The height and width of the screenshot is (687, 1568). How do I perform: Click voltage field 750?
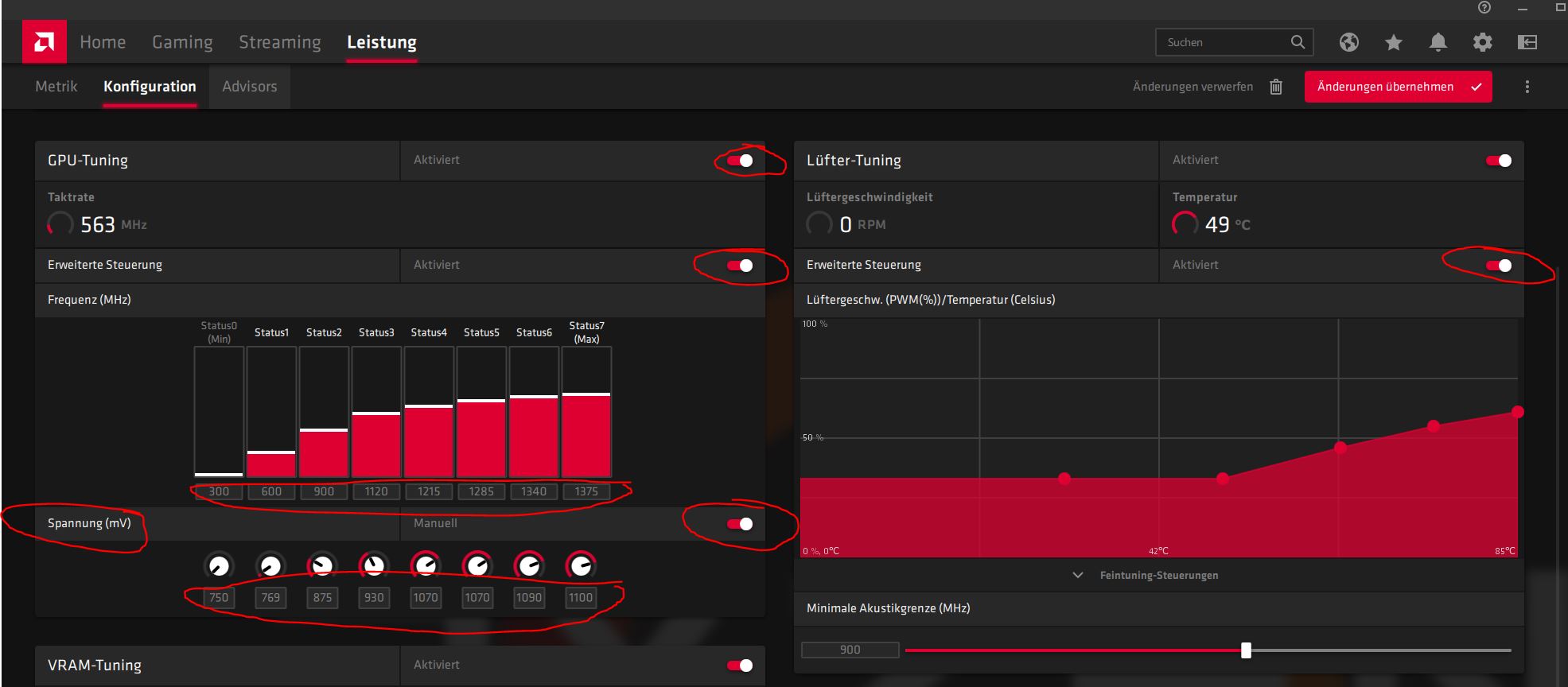point(219,598)
